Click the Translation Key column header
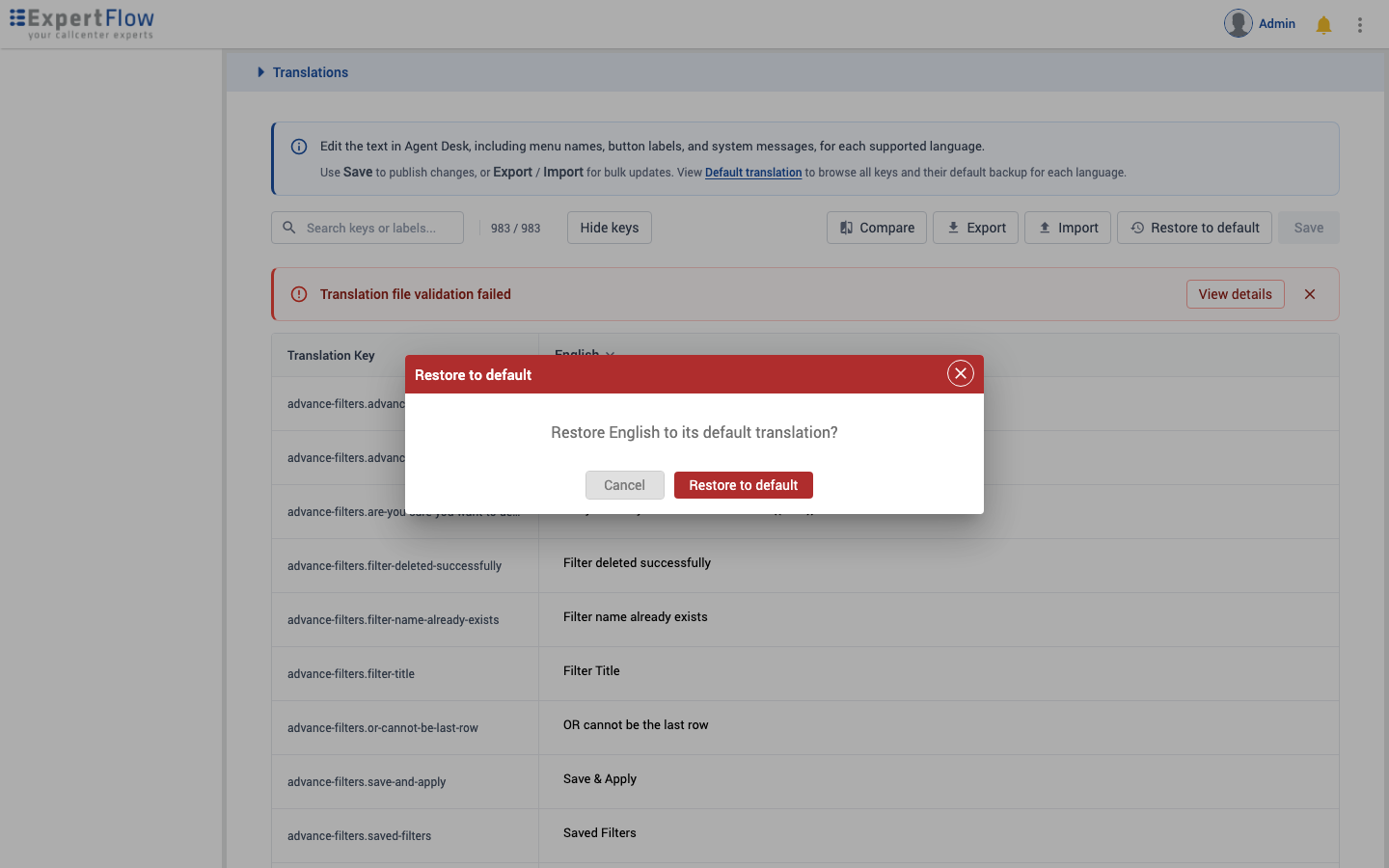 (331, 355)
